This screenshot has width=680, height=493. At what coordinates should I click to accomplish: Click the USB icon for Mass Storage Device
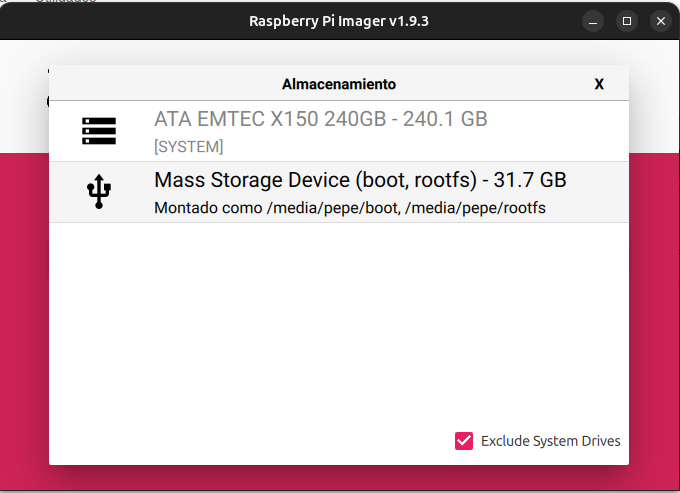[x=99, y=192]
